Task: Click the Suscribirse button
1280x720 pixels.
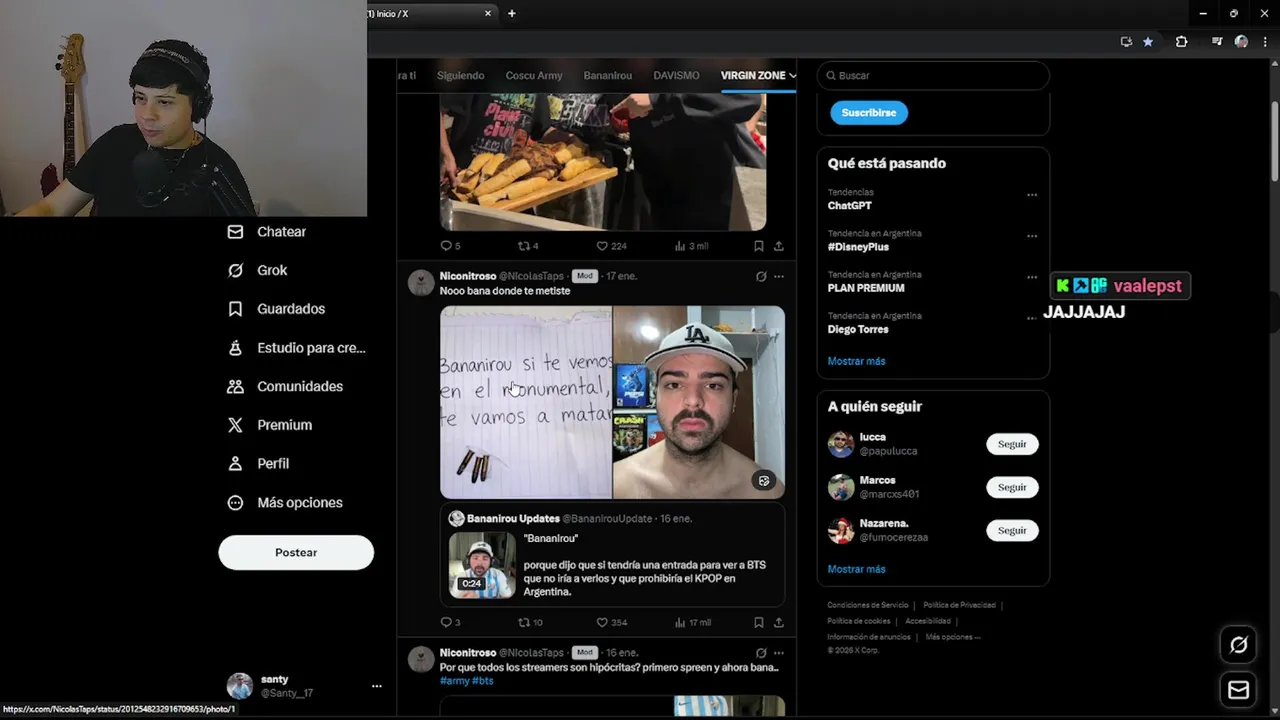Action: (869, 112)
